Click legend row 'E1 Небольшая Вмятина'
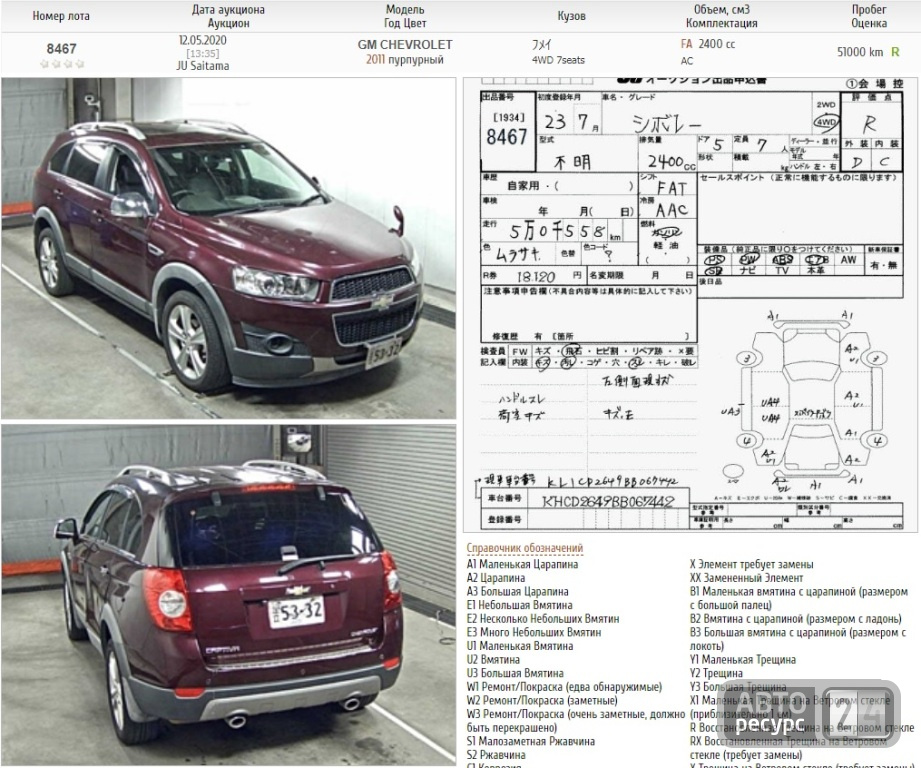The height and width of the screenshot is (768, 921). click(519, 605)
